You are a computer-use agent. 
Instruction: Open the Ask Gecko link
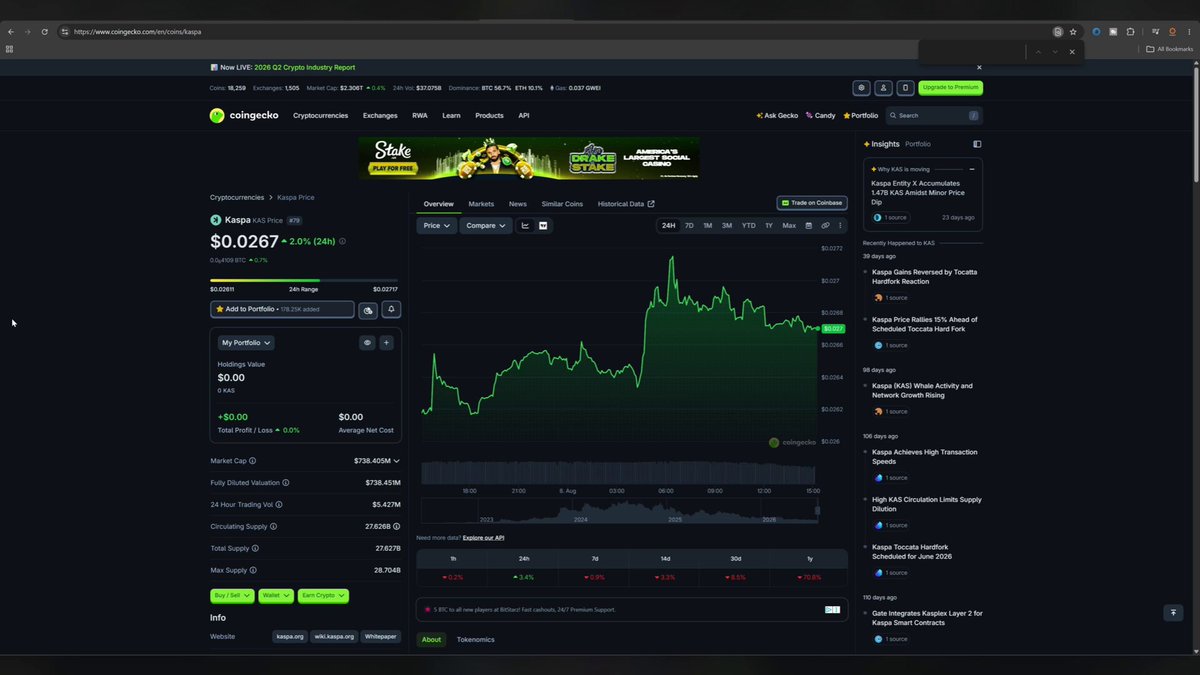pyautogui.click(x=777, y=115)
